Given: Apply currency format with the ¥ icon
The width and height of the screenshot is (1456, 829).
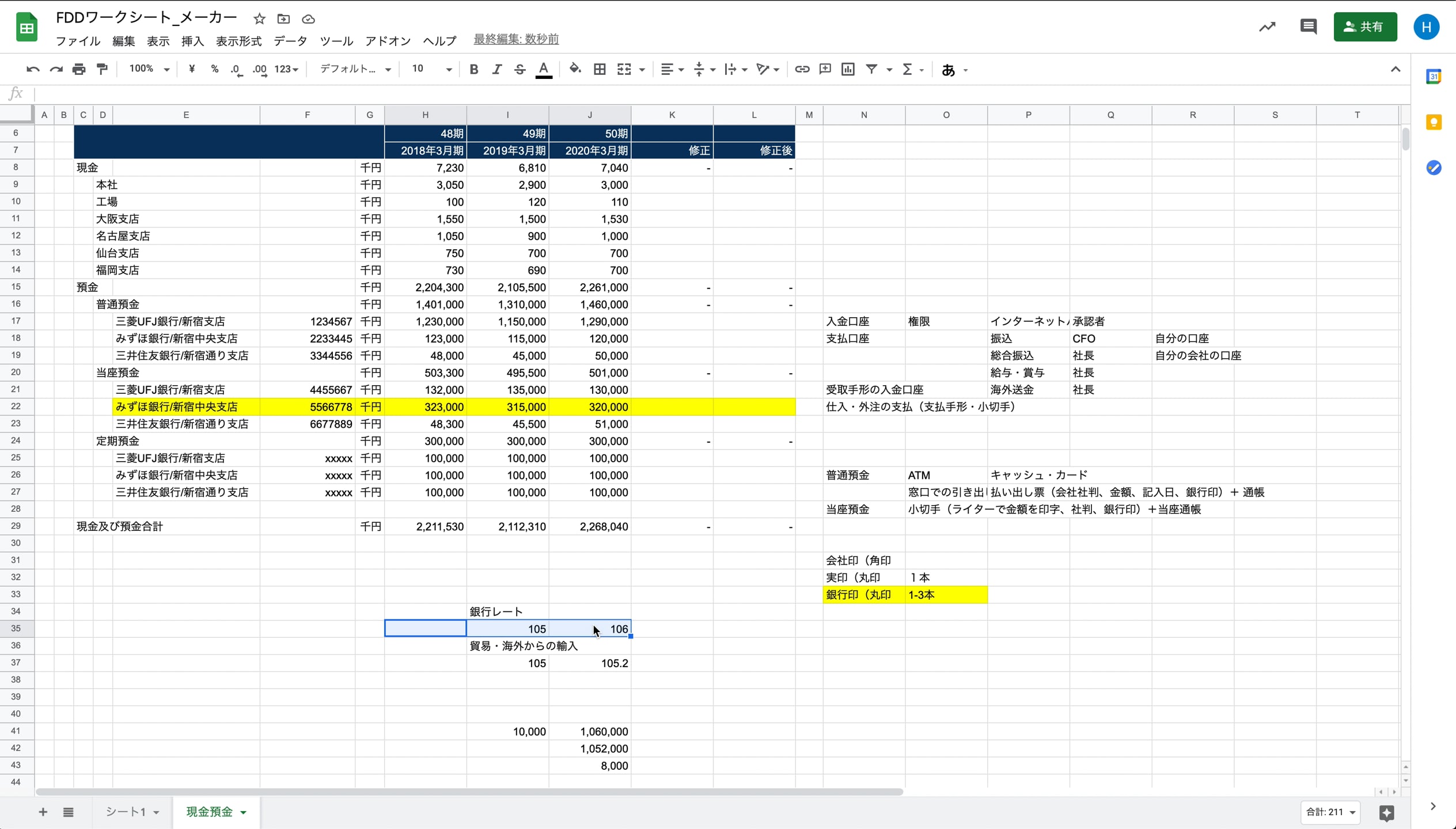Looking at the screenshot, I should coord(192,69).
